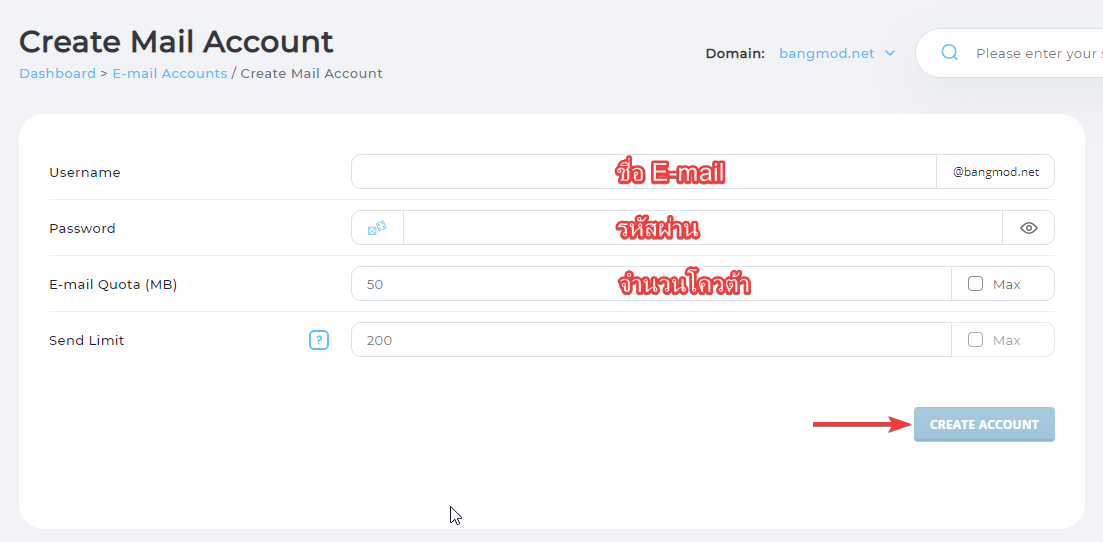
Task: Open the Send Limit help question mark
Action: tap(319, 340)
